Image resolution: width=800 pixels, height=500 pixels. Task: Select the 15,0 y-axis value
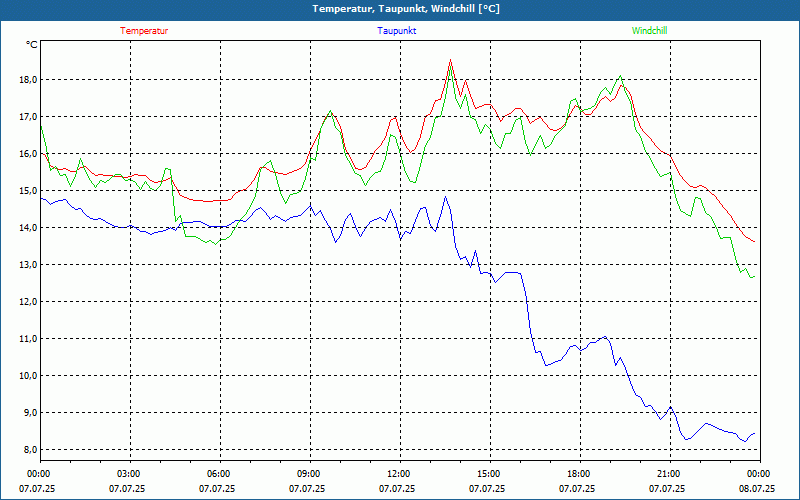point(29,191)
